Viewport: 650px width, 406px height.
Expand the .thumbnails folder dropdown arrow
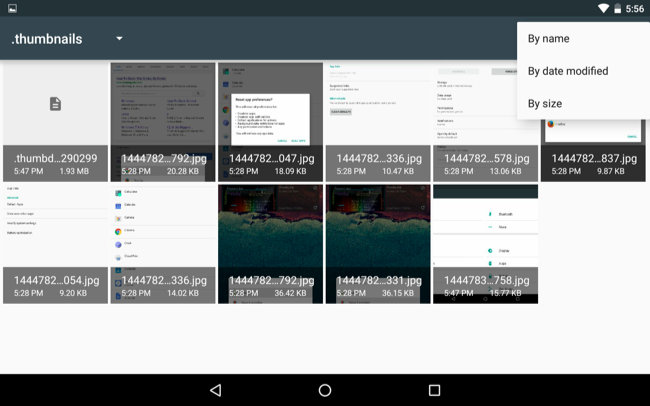point(119,39)
